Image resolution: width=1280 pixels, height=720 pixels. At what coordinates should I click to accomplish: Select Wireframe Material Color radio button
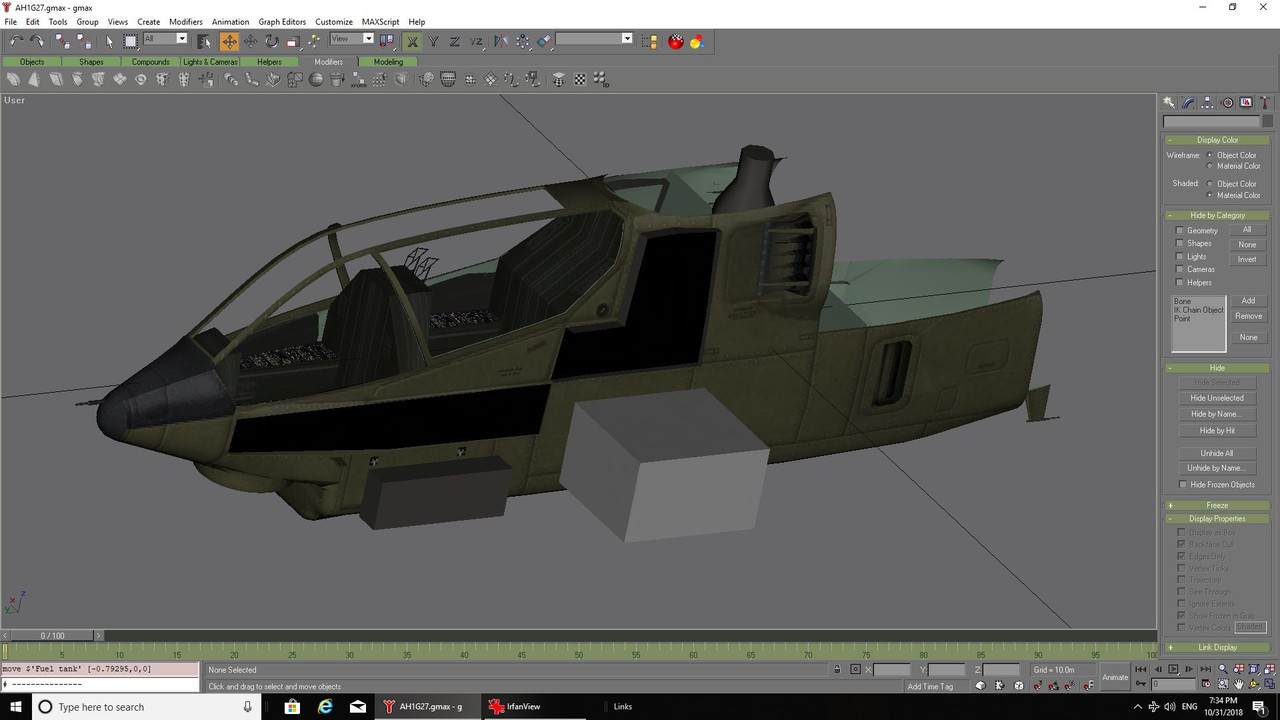pyautogui.click(x=1210, y=166)
